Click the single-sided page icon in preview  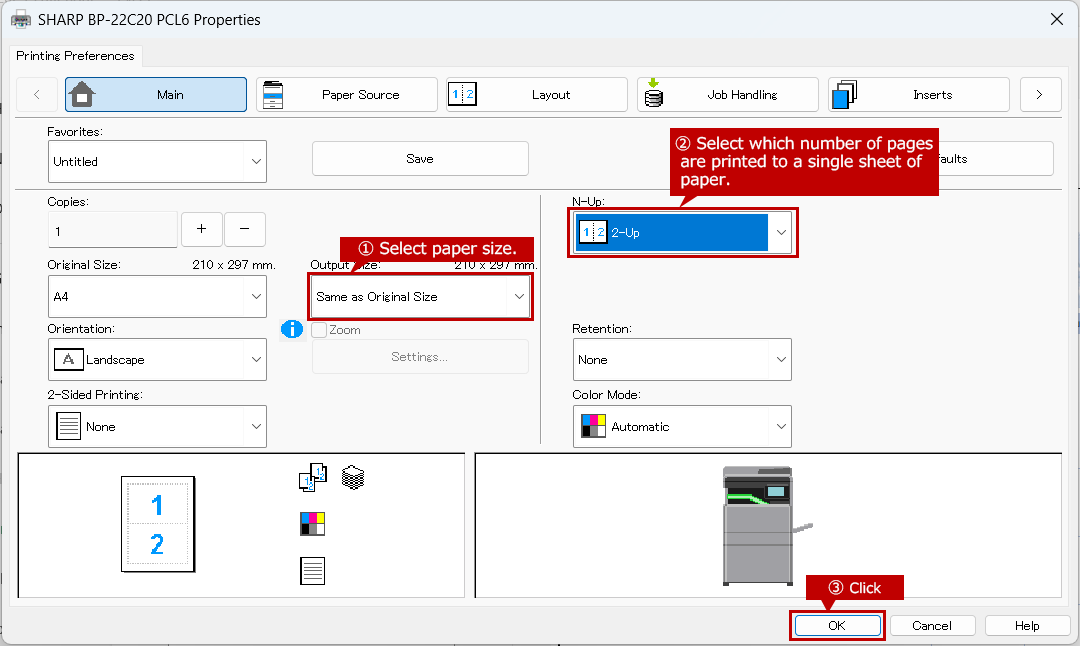(x=313, y=571)
